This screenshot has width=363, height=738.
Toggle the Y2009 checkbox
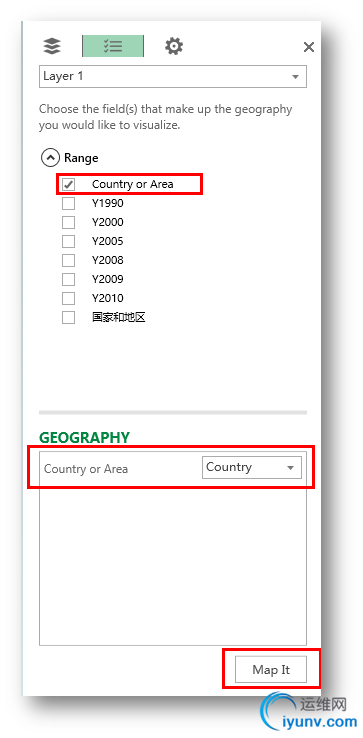[69, 280]
